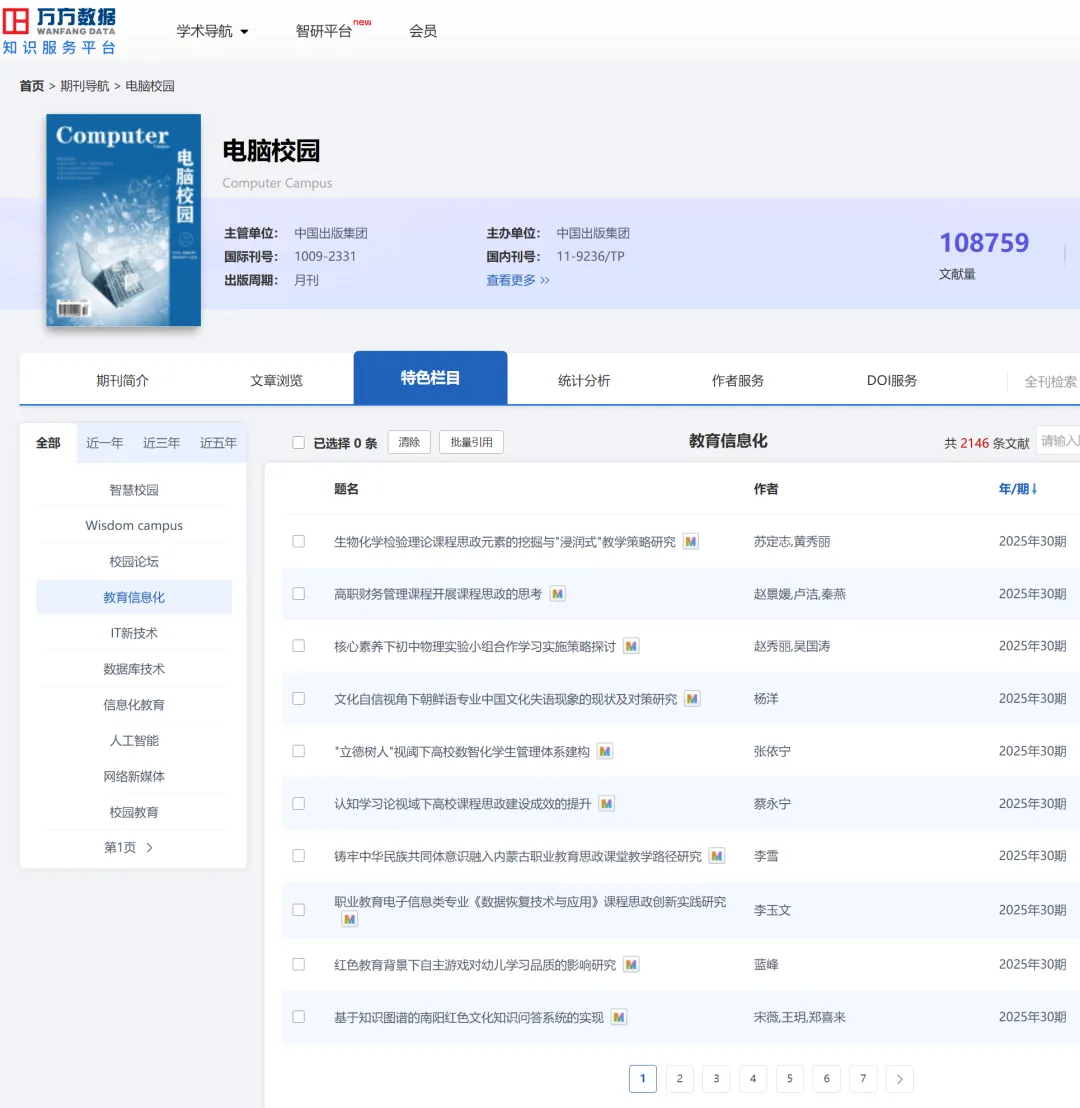
Task: Select the 智慧校园 column
Action: click(x=134, y=490)
